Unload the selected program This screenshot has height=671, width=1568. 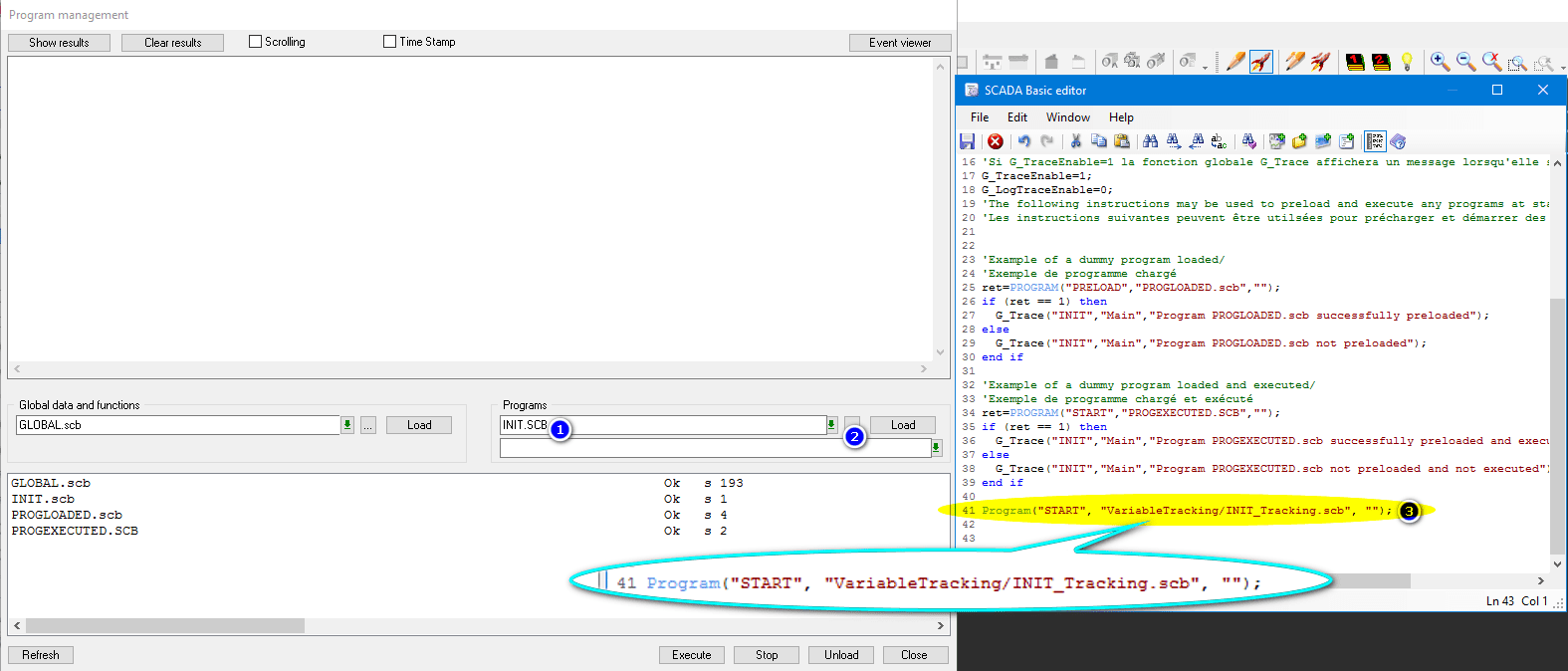[x=841, y=655]
